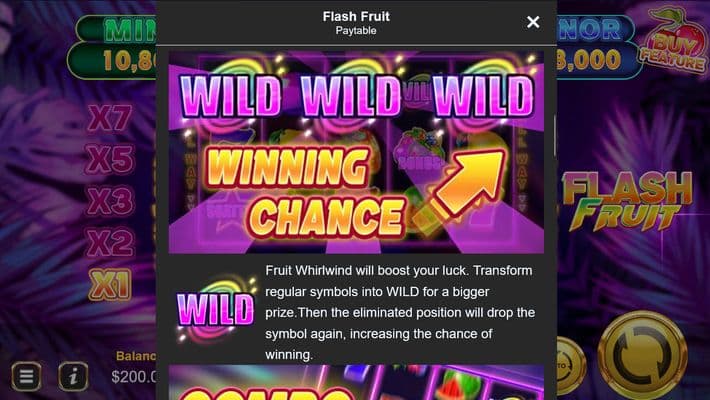Image resolution: width=710 pixels, height=400 pixels.
Task: Open the info button
Action: [x=73, y=376]
